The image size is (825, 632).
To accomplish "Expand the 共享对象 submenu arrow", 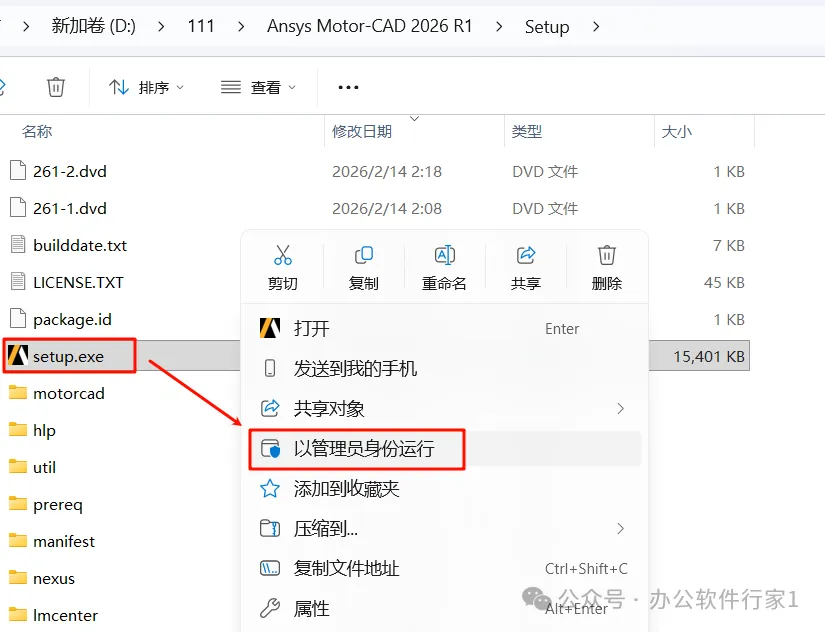I will 621,408.
